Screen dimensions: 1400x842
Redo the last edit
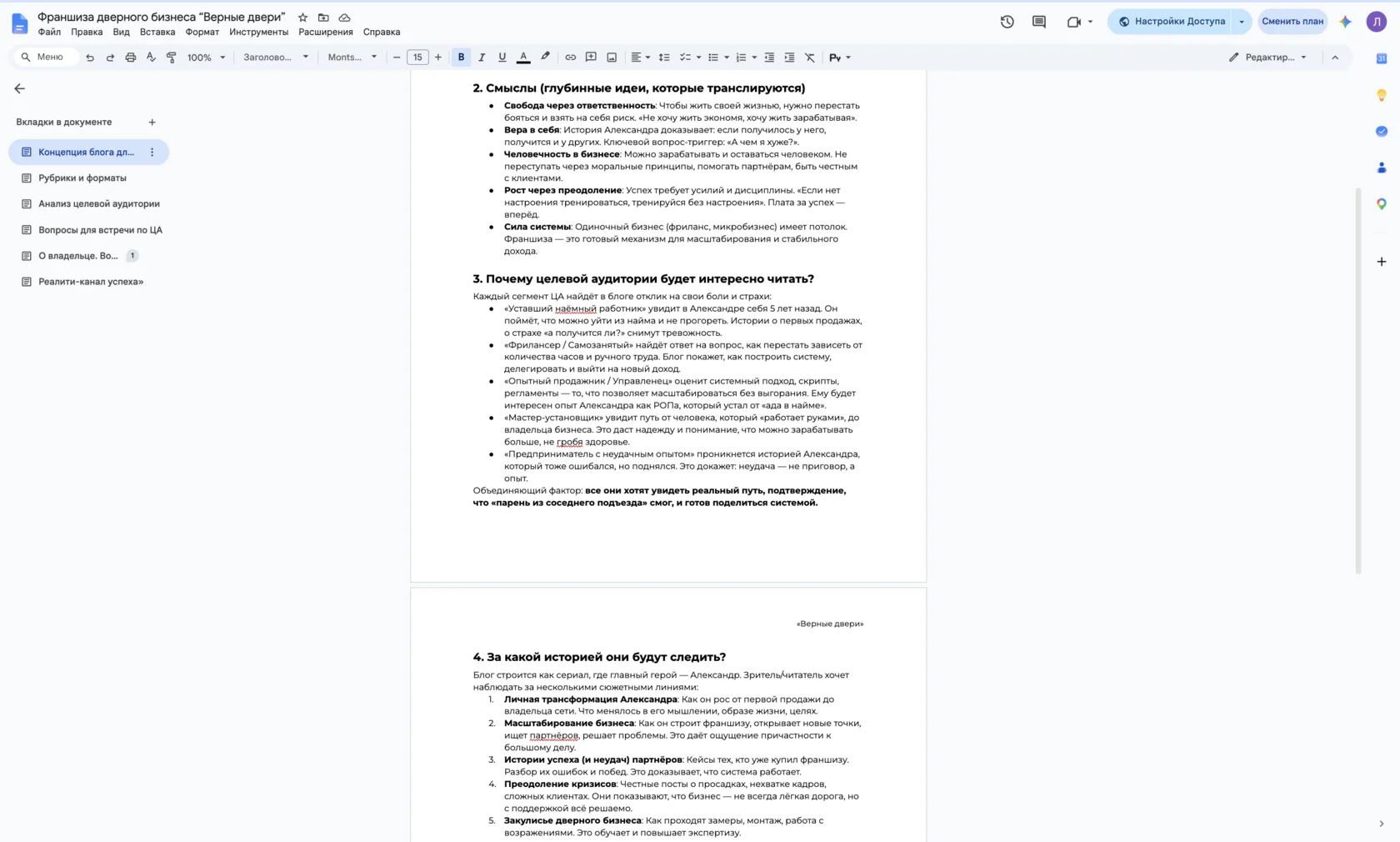click(110, 58)
